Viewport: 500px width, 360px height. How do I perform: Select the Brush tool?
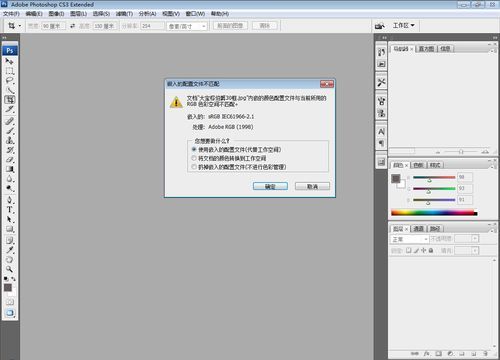[9, 131]
